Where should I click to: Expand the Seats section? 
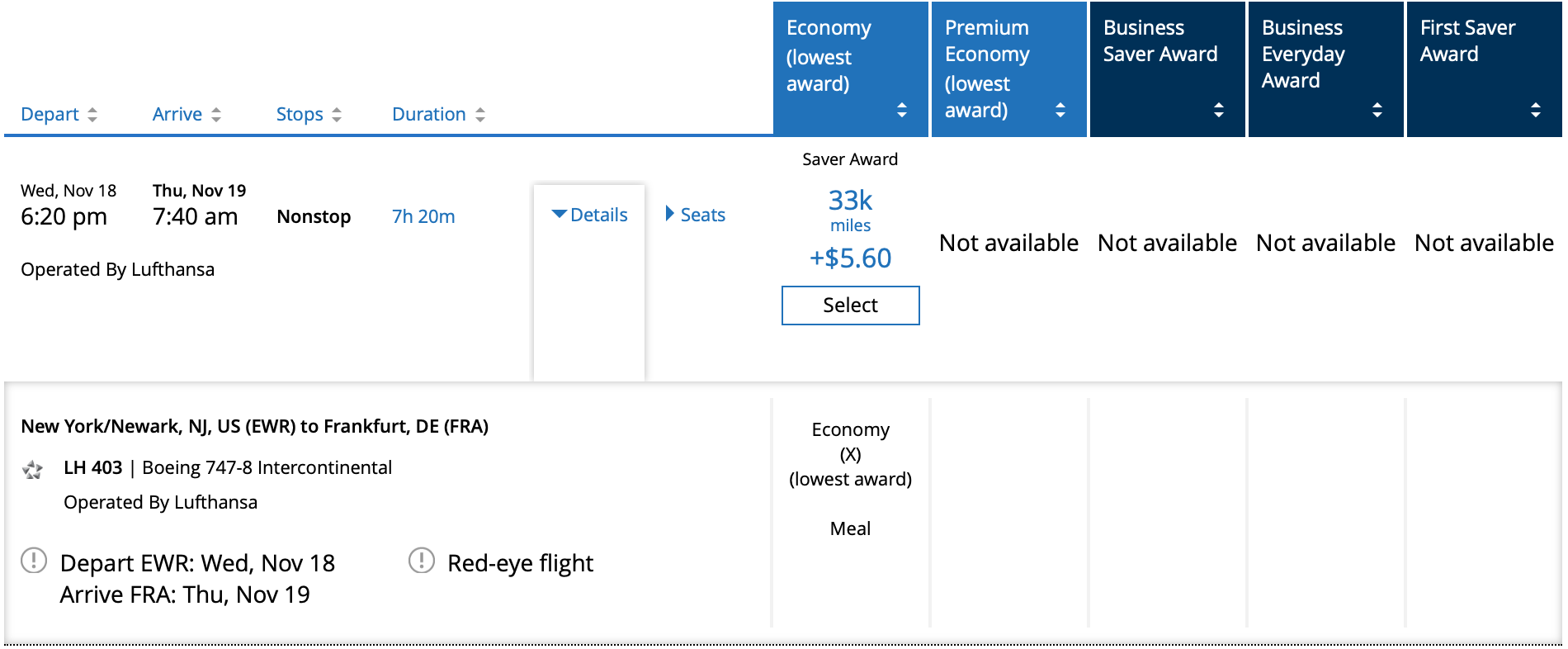click(694, 214)
